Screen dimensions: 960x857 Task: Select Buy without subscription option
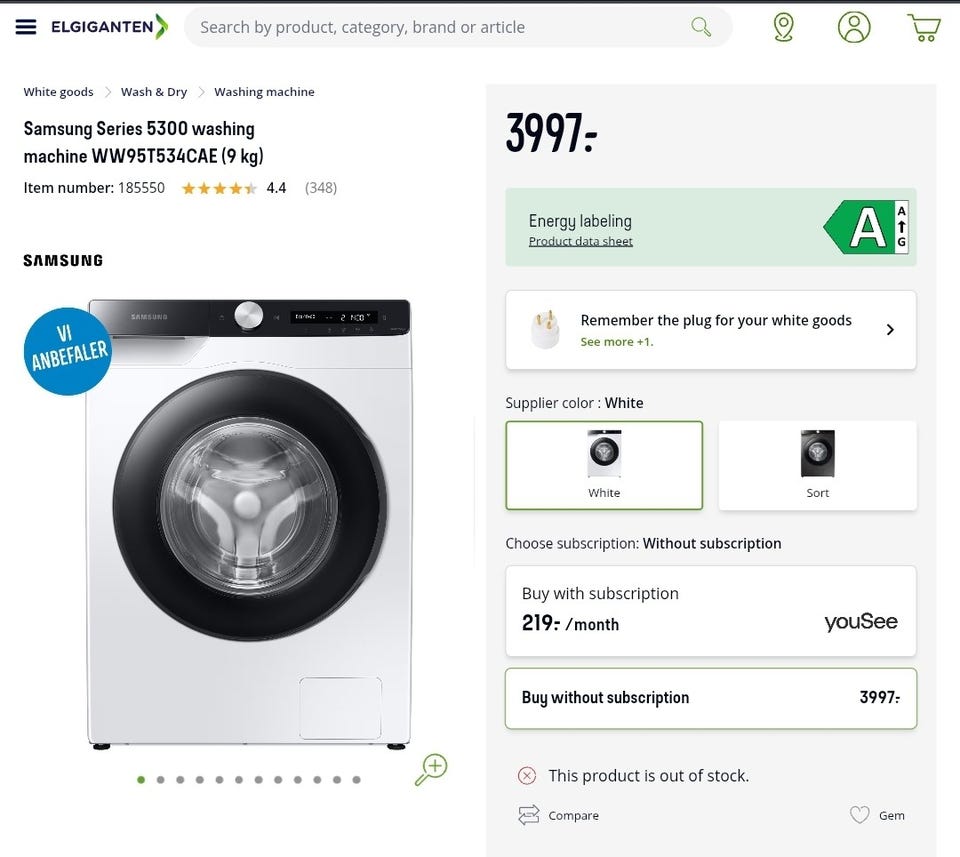pos(710,698)
